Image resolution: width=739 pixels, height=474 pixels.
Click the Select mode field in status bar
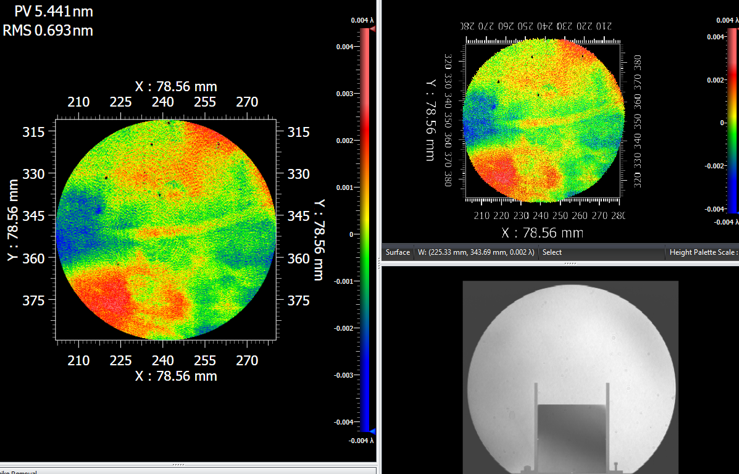[552, 252]
